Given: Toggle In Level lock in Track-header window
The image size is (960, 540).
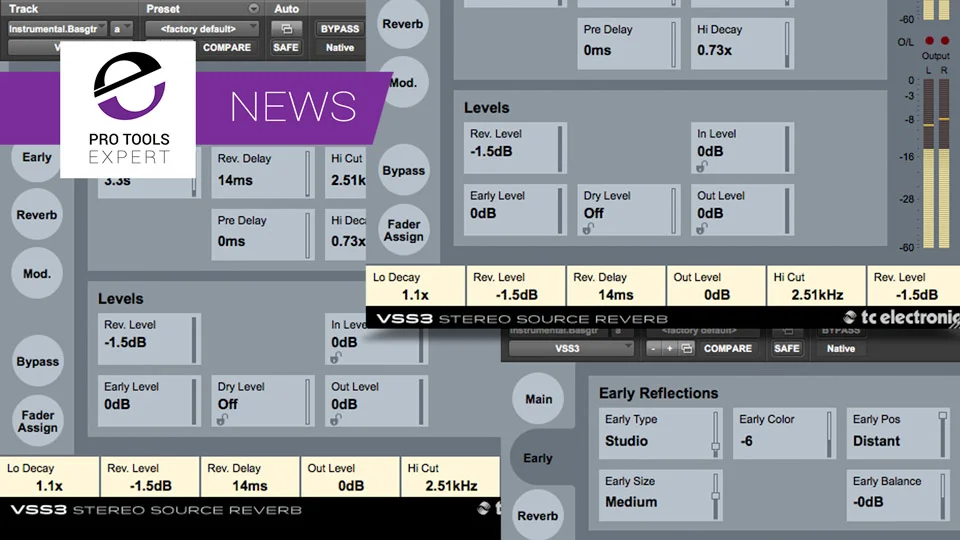Looking at the screenshot, I should 336,358.
